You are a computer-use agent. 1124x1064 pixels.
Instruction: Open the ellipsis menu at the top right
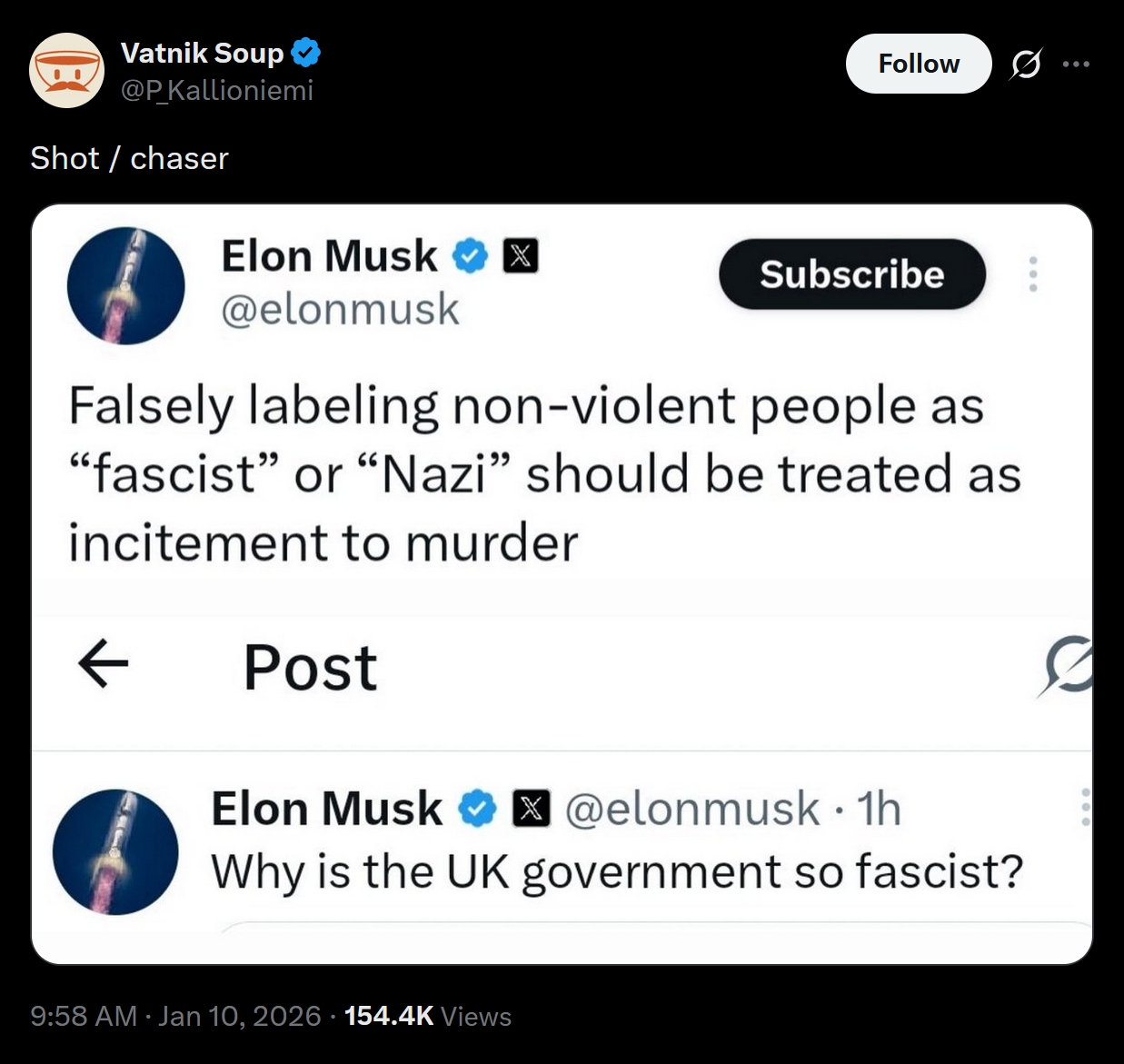click(1076, 64)
